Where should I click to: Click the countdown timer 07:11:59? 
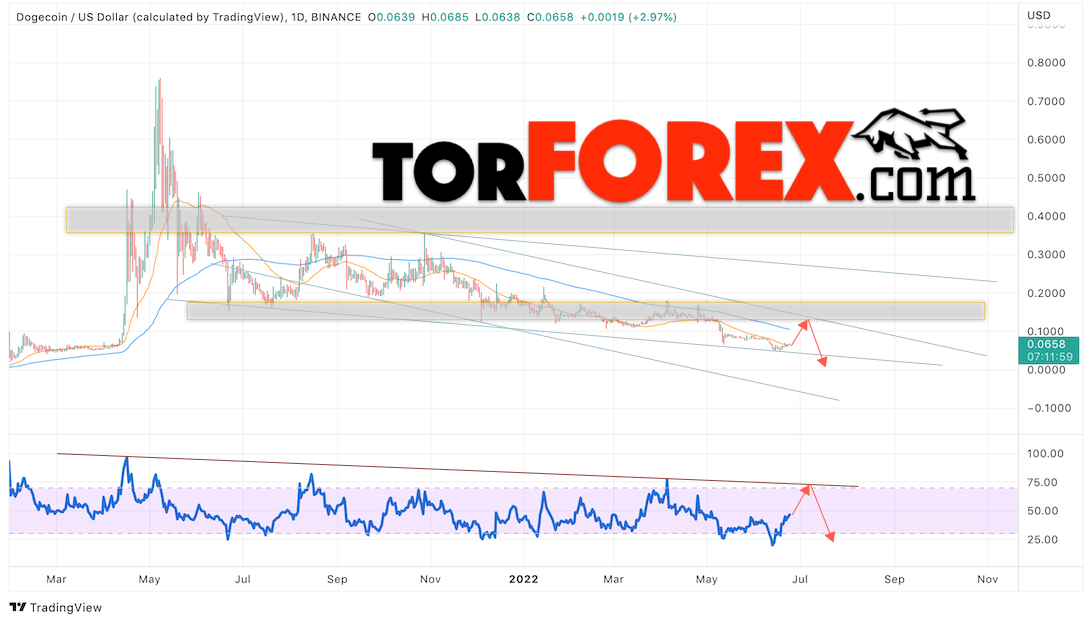(x=1049, y=357)
